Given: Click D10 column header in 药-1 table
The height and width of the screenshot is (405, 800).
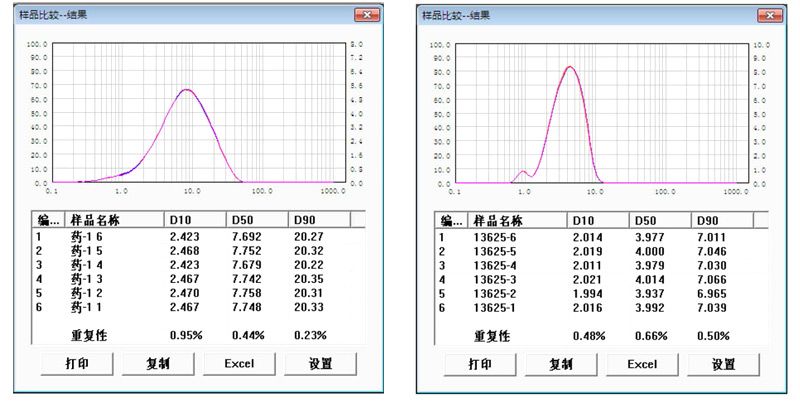Looking at the screenshot, I should 193,219.
